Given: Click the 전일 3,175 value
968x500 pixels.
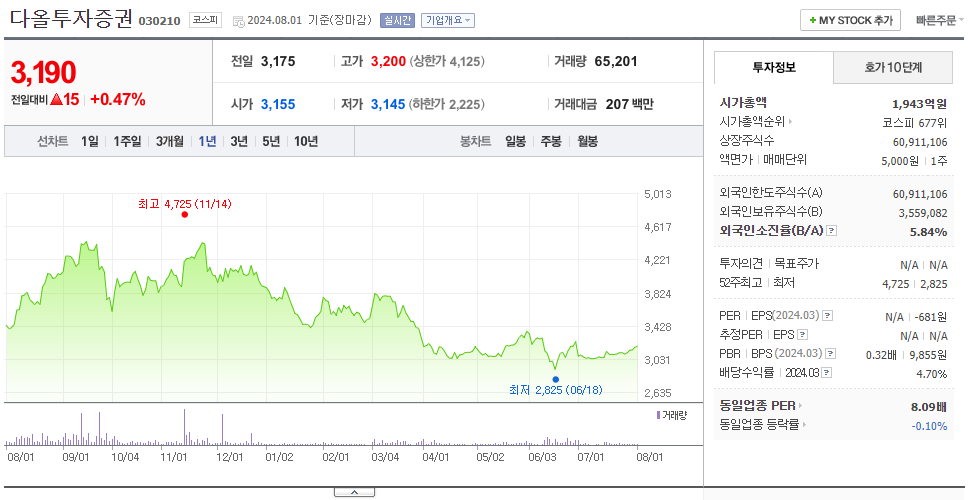Looking at the screenshot, I should pyautogui.click(x=278, y=61).
